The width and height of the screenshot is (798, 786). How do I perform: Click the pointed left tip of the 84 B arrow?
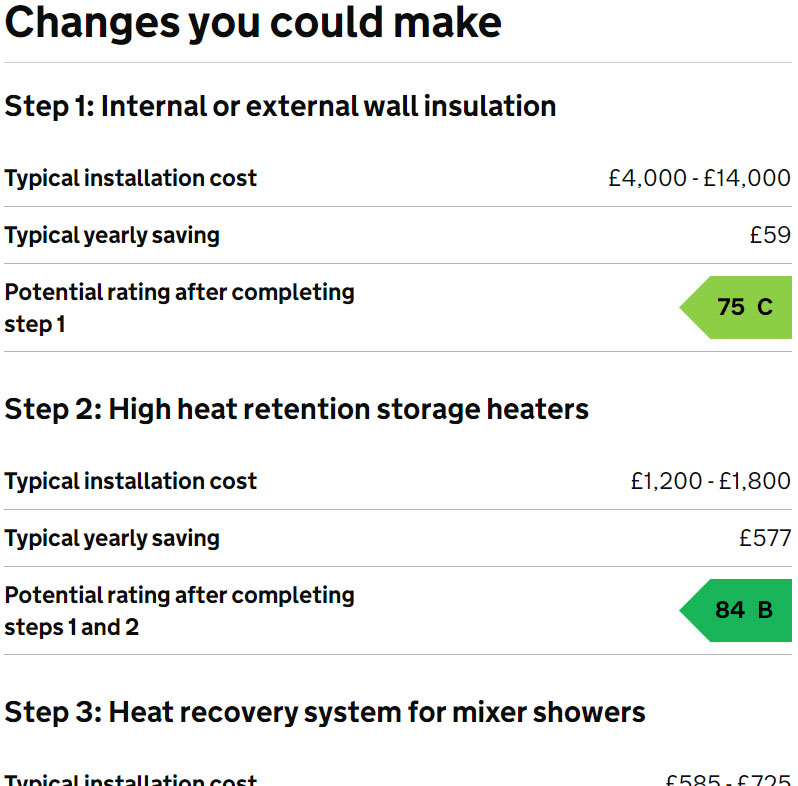pos(685,610)
